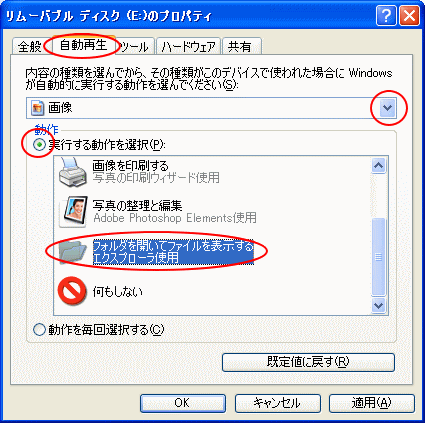
Task: Click the 既定値に戻す button
Action: [x=308, y=362]
